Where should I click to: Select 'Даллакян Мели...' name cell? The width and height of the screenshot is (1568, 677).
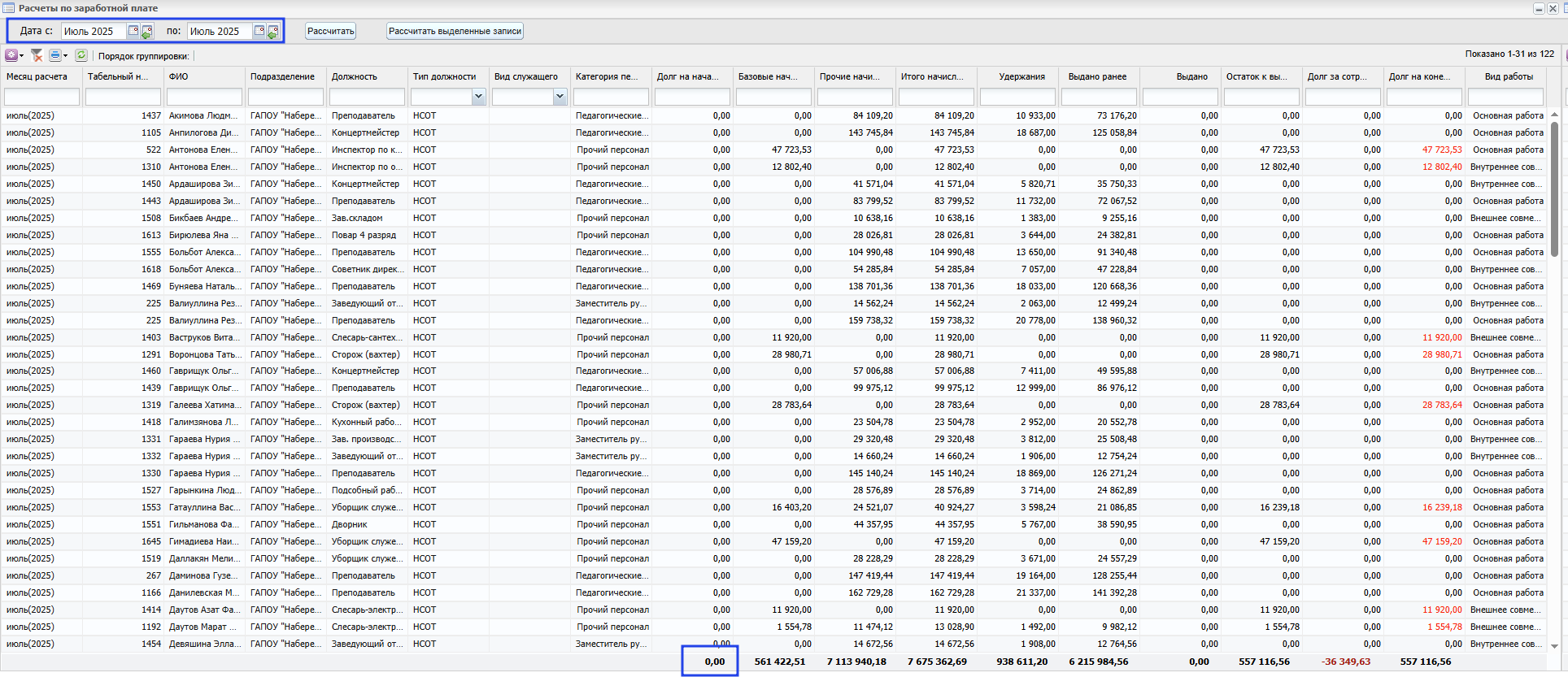click(x=204, y=558)
